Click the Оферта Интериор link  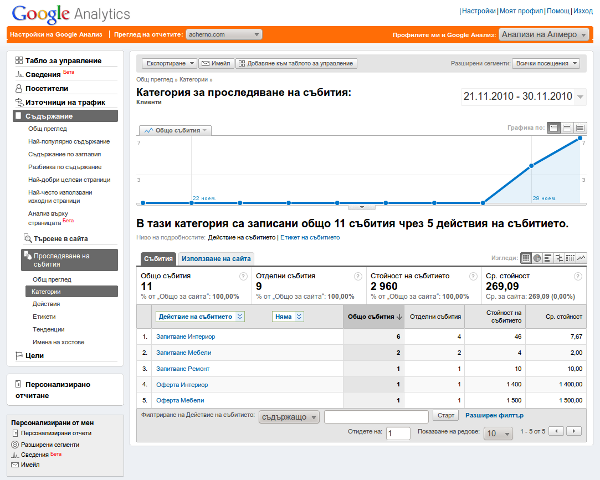pos(182,385)
